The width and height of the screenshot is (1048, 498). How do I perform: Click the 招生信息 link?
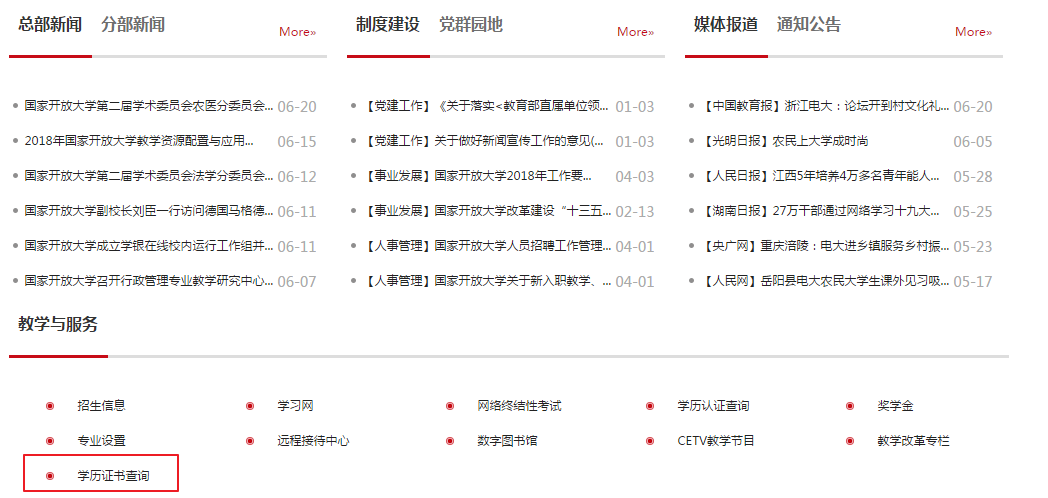click(x=101, y=406)
